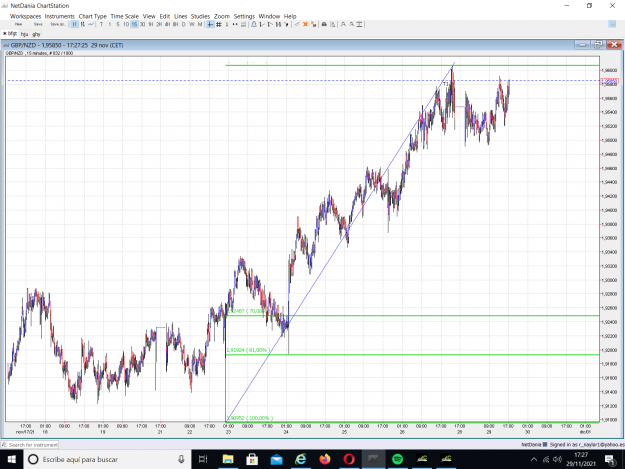Click the zoom out magnifier icon

coord(351,24)
